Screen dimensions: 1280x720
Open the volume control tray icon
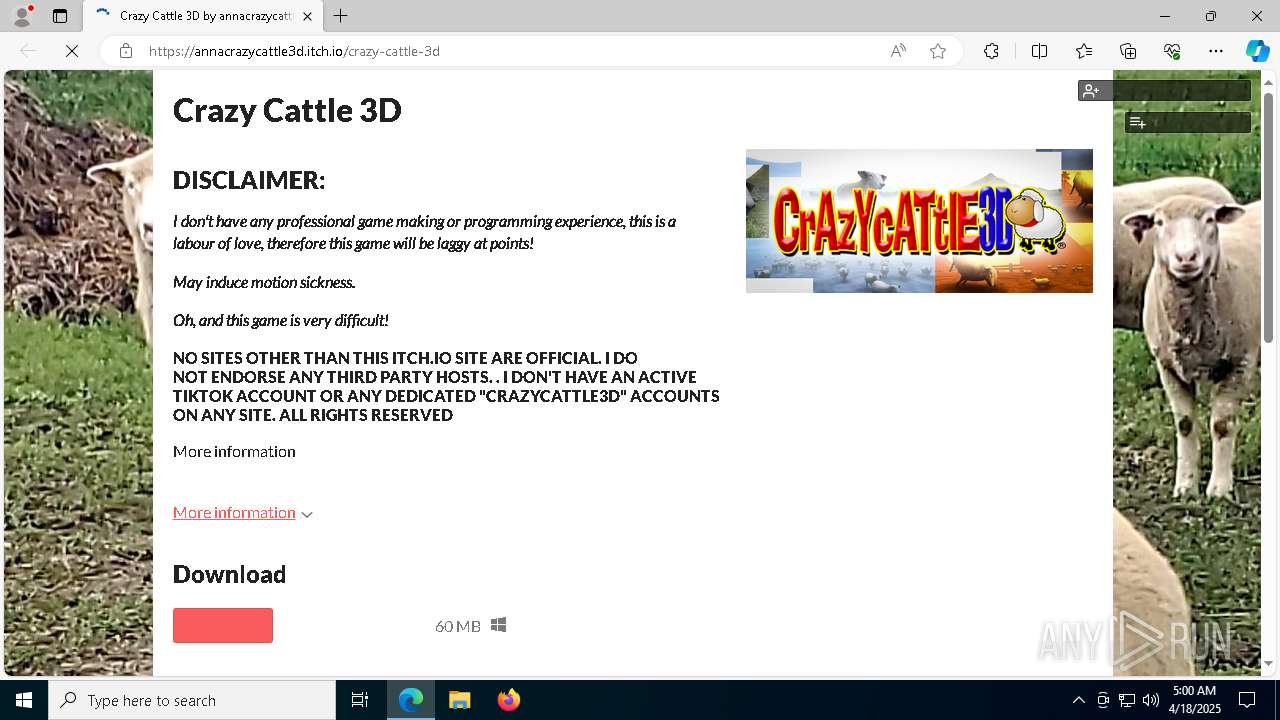coord(1151,700)
